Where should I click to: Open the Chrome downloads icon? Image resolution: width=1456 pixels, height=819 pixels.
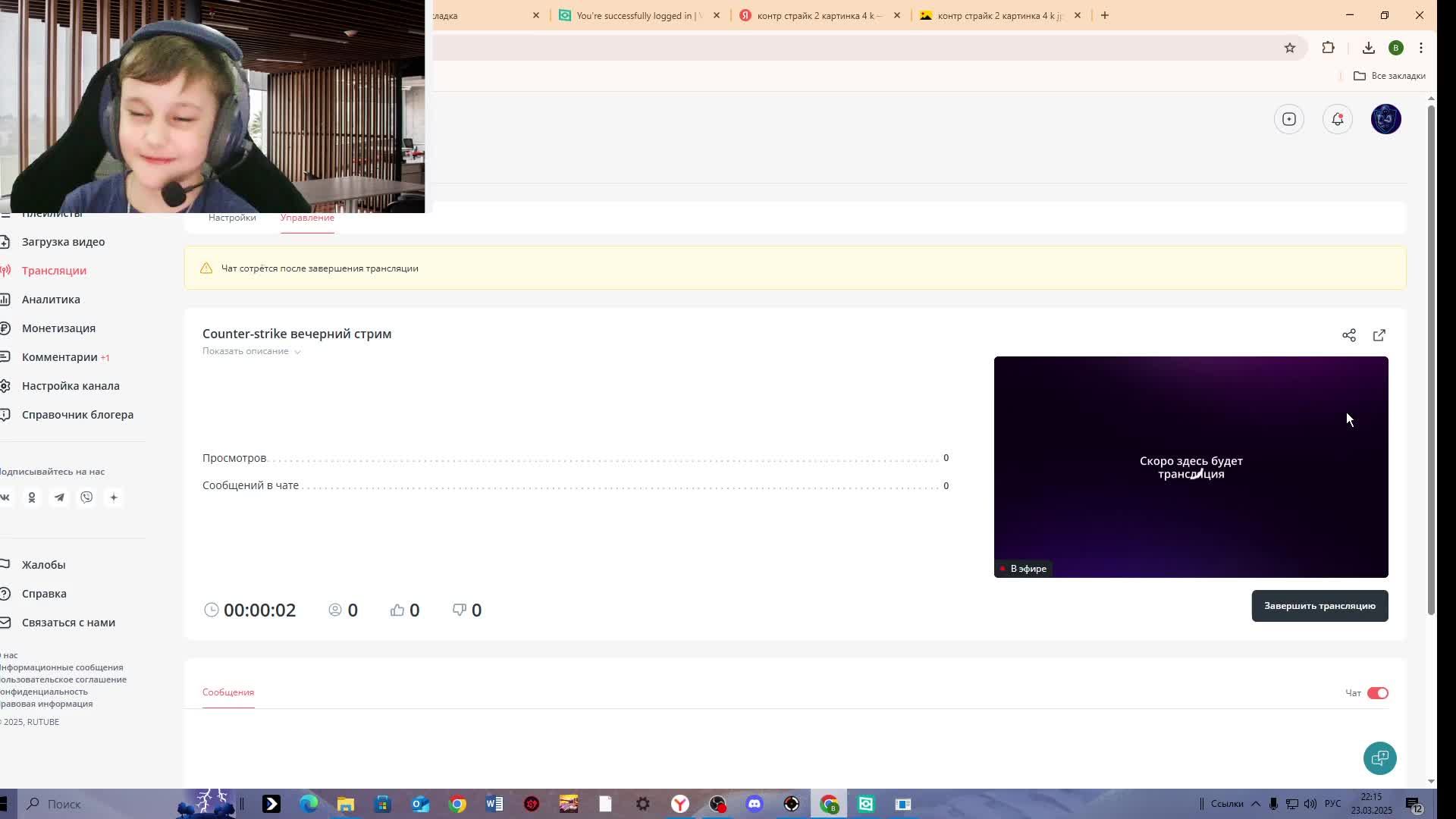pos(1368,48)
